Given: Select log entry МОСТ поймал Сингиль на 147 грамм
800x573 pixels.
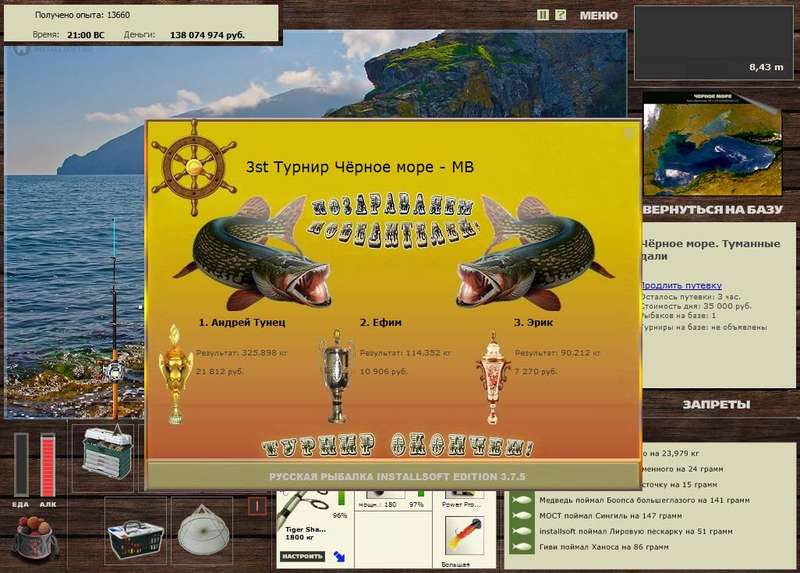Looking at the screenshot, I should 611,516.
